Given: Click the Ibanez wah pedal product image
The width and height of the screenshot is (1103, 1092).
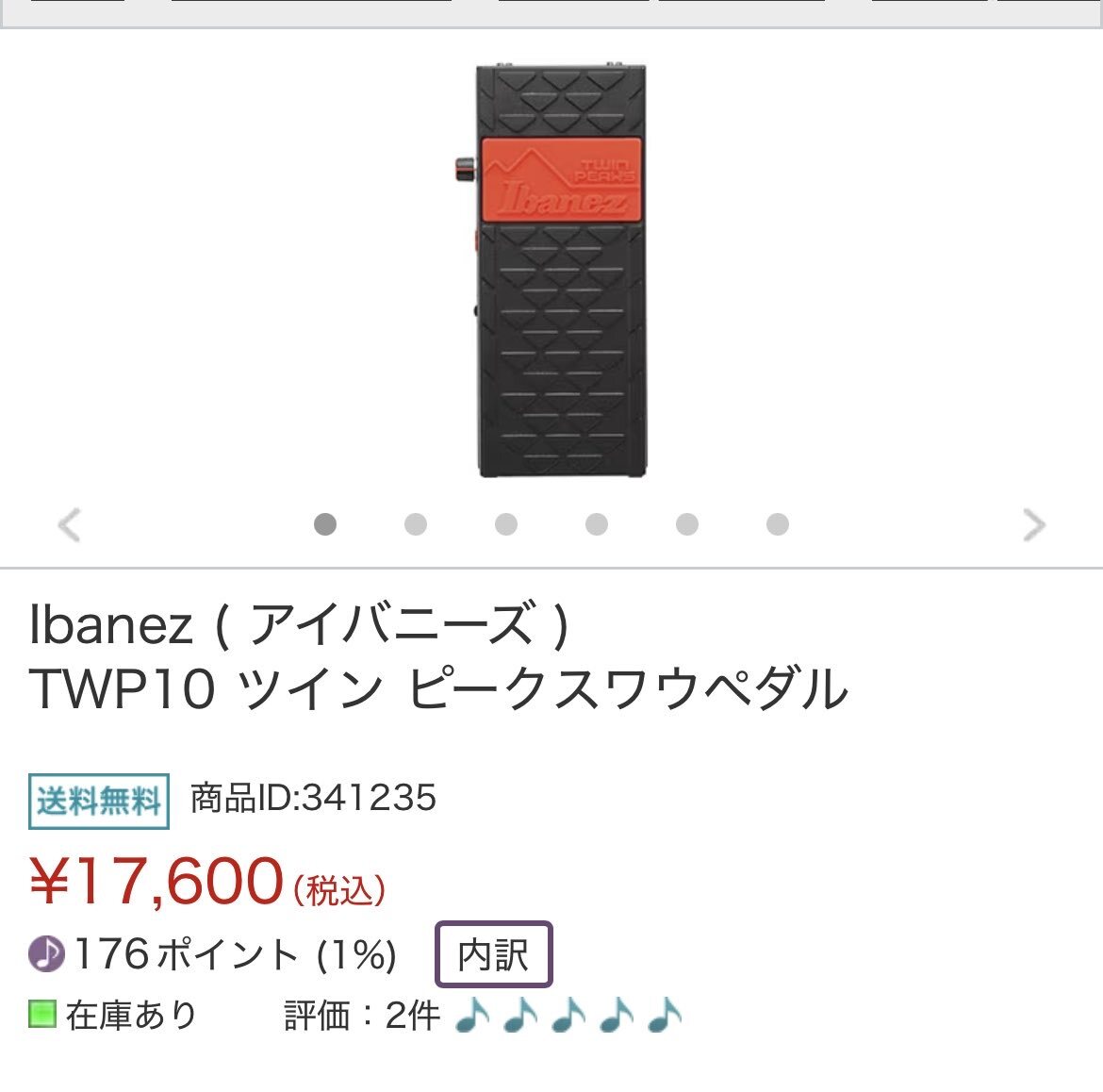Looking at the screenshot, I should pos(551,271).
